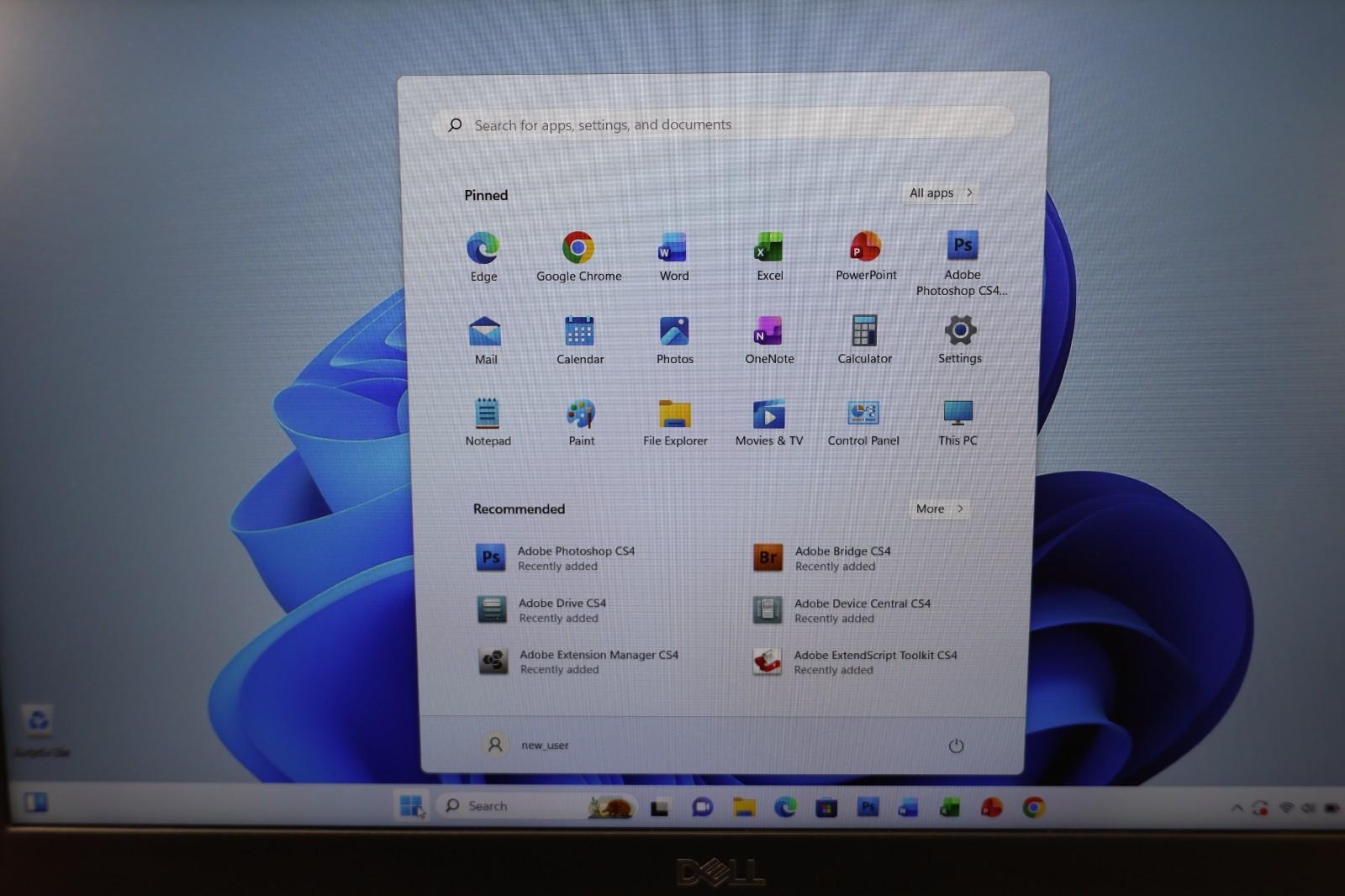Click the Chrome icon on taskbar

pos(1034,808)
